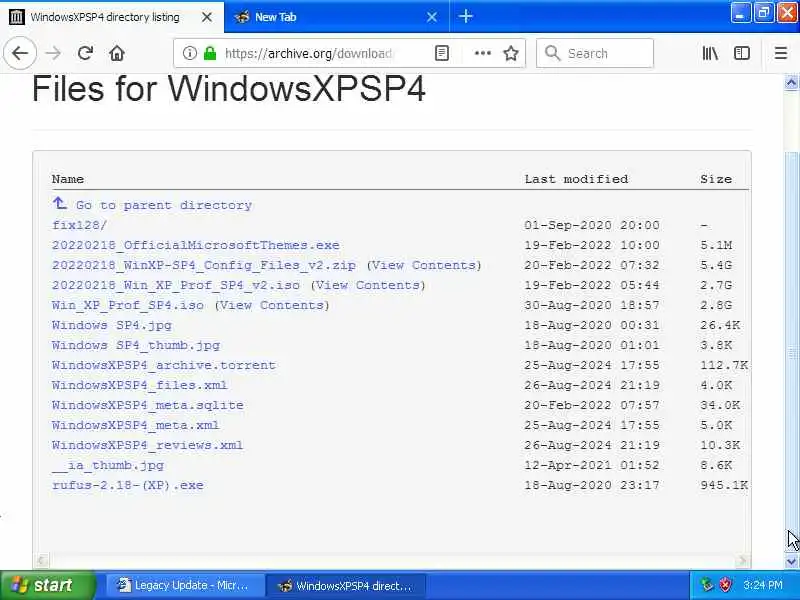Click the green secure connection padlock
Viewport: 800px width, 600px height.
pos(210,53)
